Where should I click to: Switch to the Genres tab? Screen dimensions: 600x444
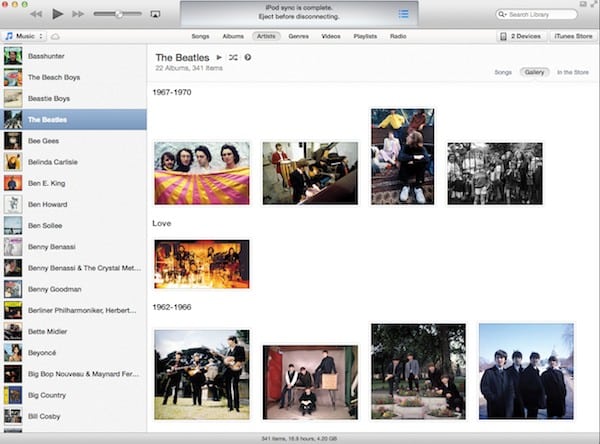coord(298,36)
